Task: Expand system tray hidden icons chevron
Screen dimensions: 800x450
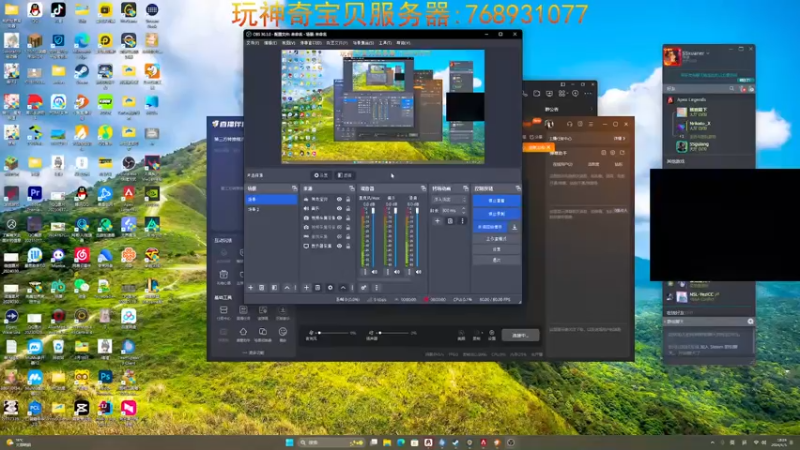Action: tap(712, 442)
